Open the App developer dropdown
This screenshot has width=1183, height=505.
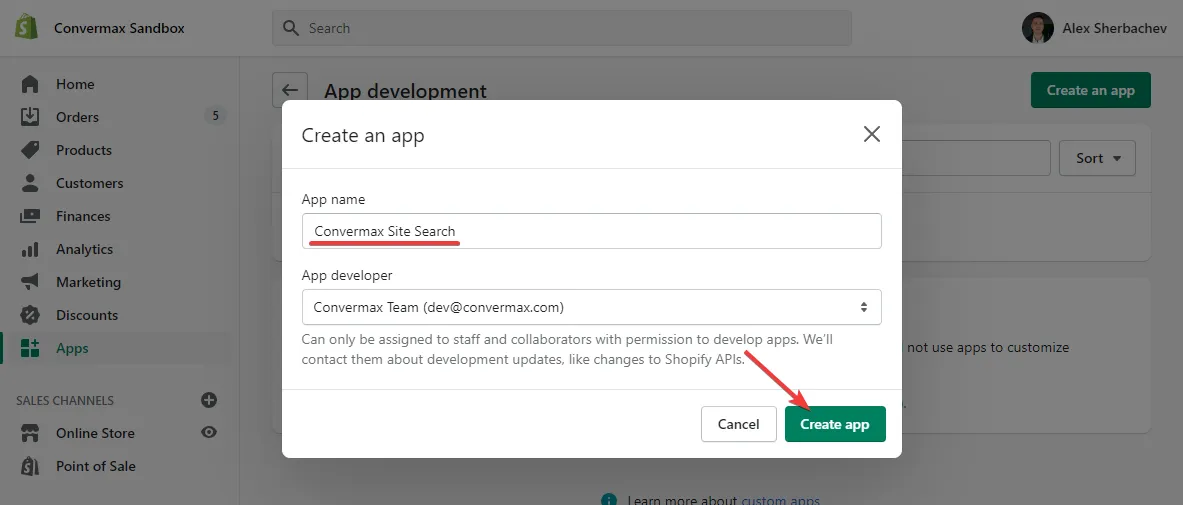[591, 307]
